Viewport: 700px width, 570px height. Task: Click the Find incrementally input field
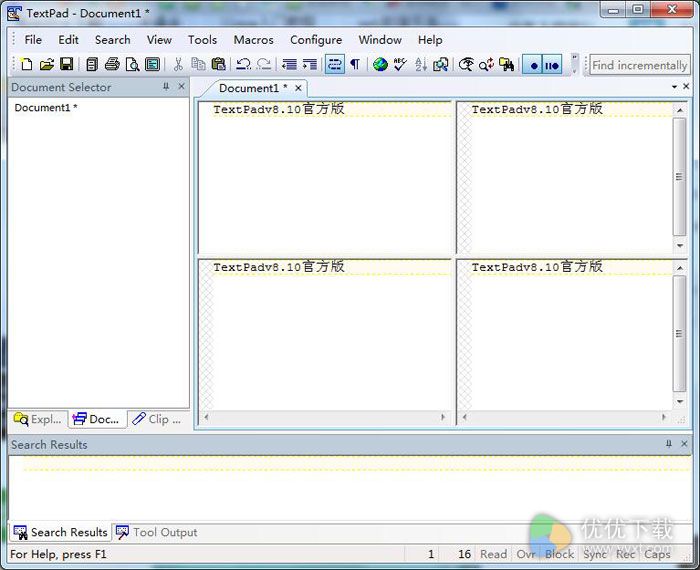[x=639, y=65]
